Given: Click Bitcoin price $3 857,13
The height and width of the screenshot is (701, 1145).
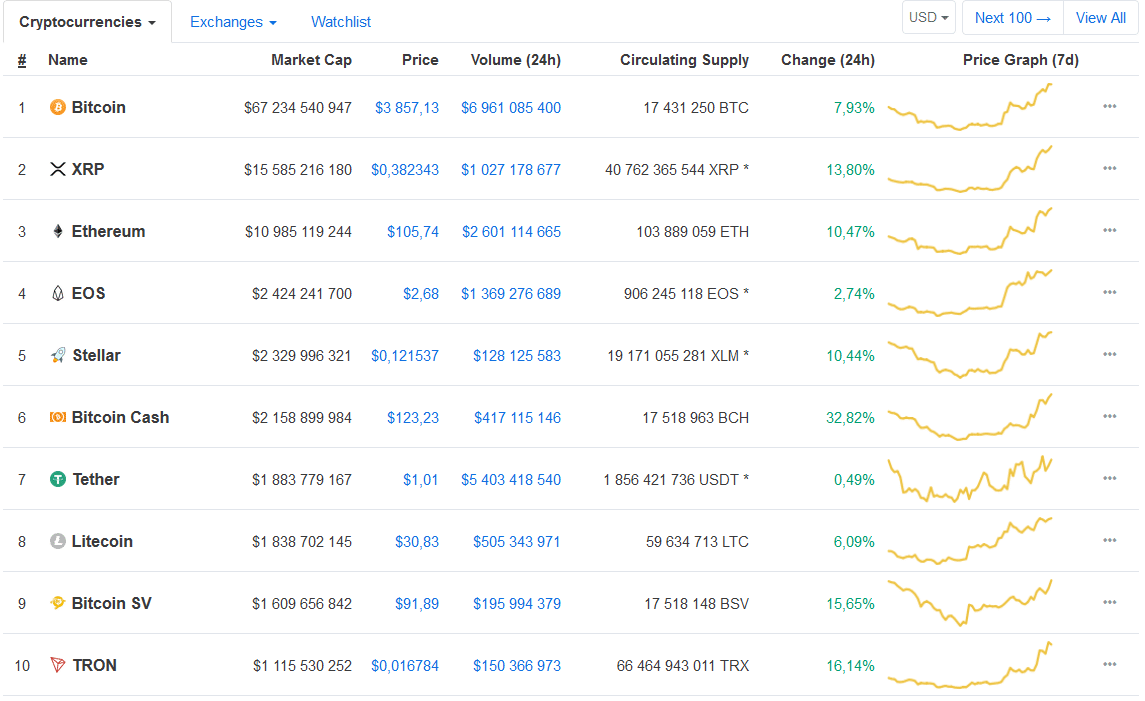Looking at the screenshot, I should (x=407, y=108).
